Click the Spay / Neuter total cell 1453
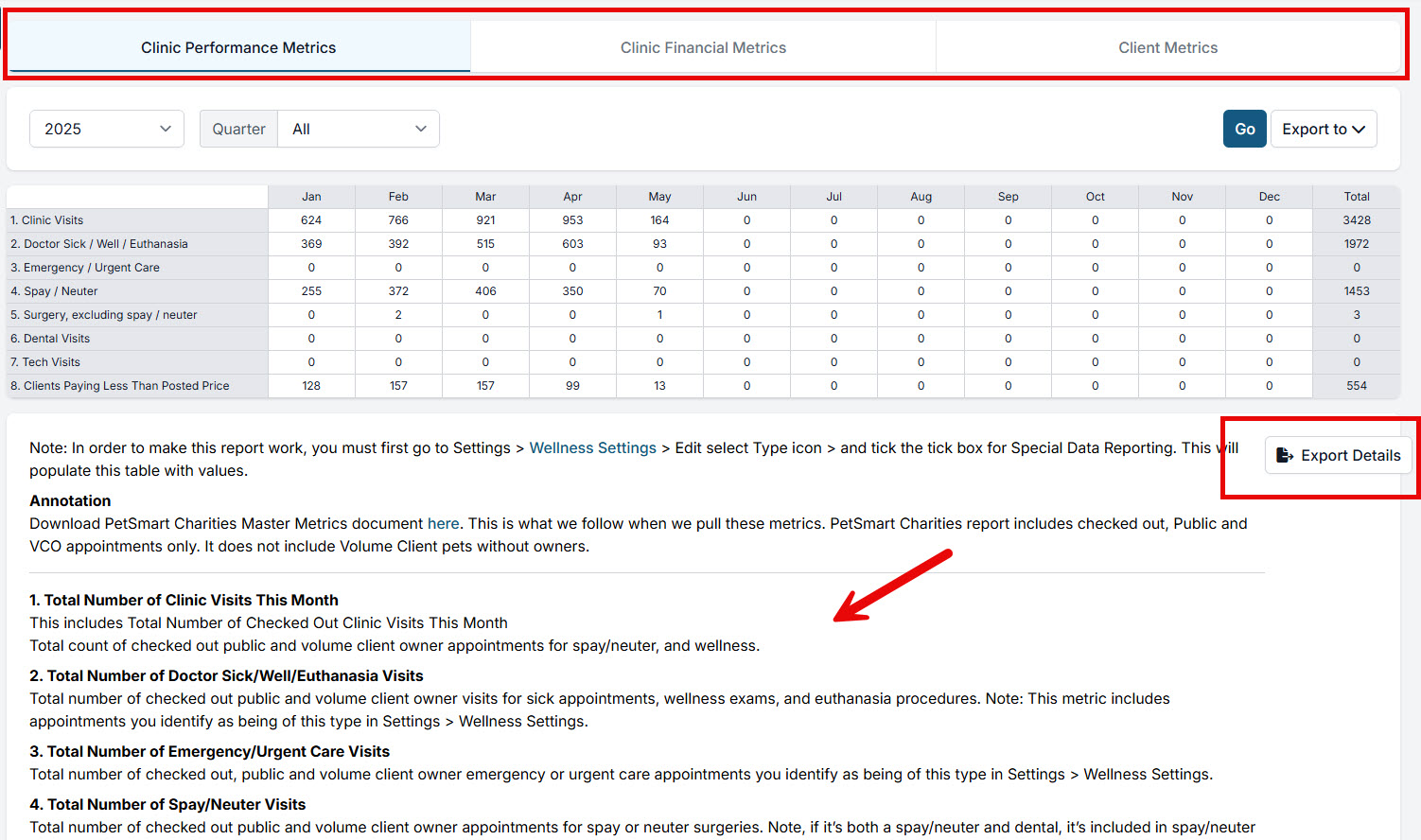The height and width of the screenshot is (840, 1421). [x=1357, y=291]
